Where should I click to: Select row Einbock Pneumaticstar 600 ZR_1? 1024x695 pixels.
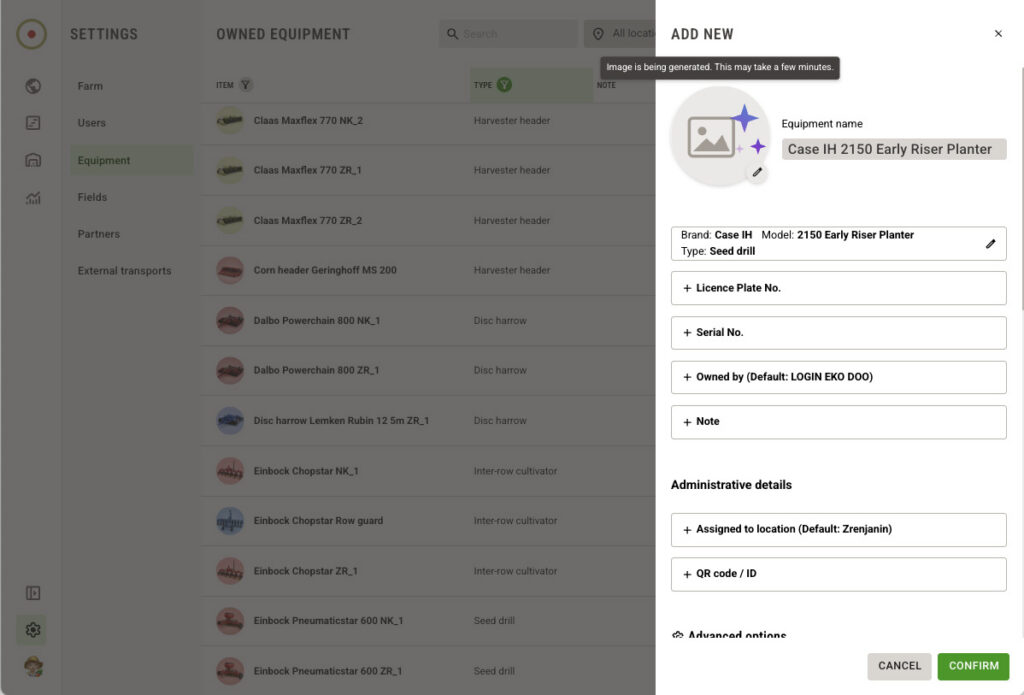[428, 671]
